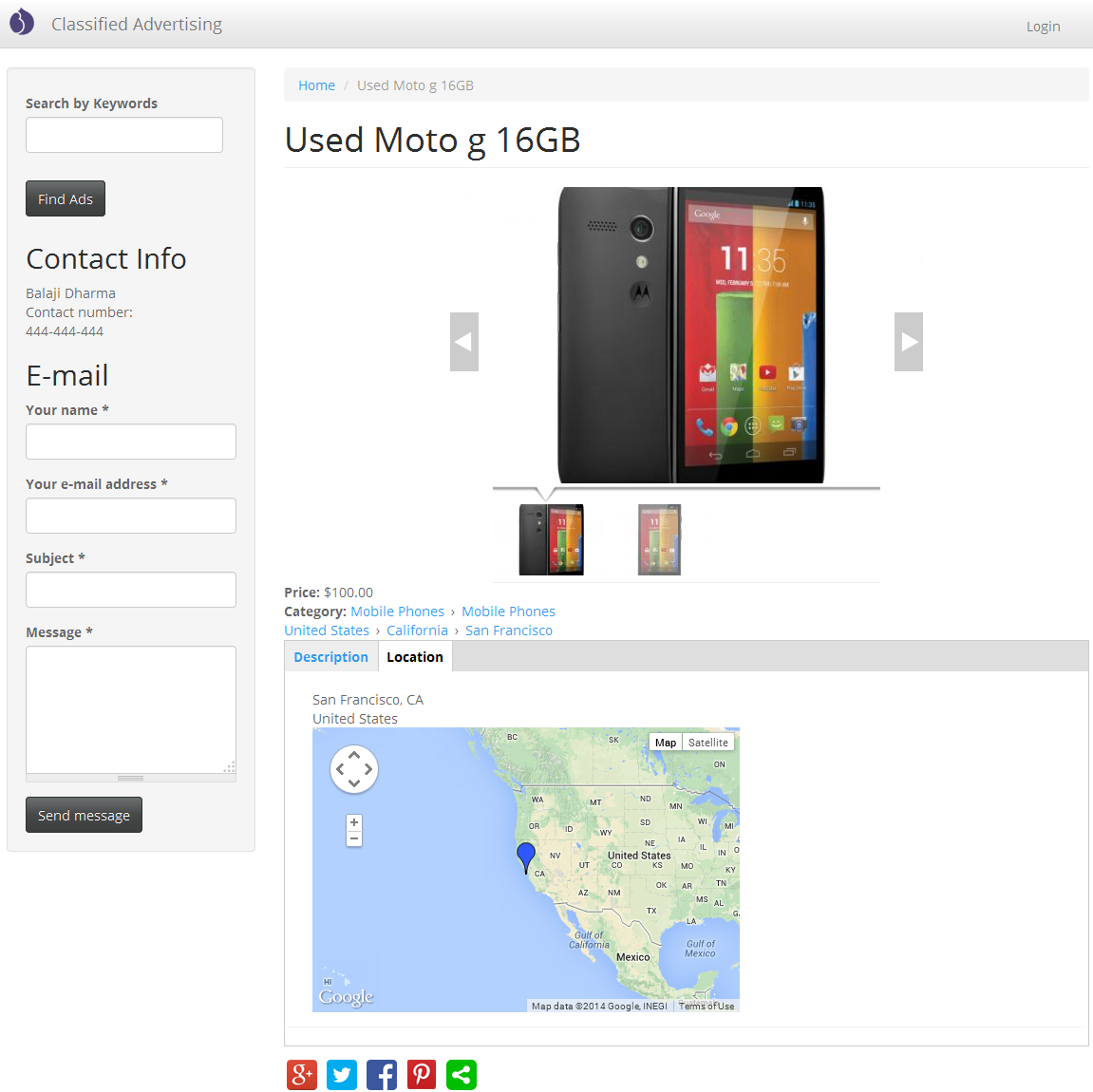This screenshot has width=1093, height=1092.
Task: Switch map to Satellite view
Action: coord(708,743)
